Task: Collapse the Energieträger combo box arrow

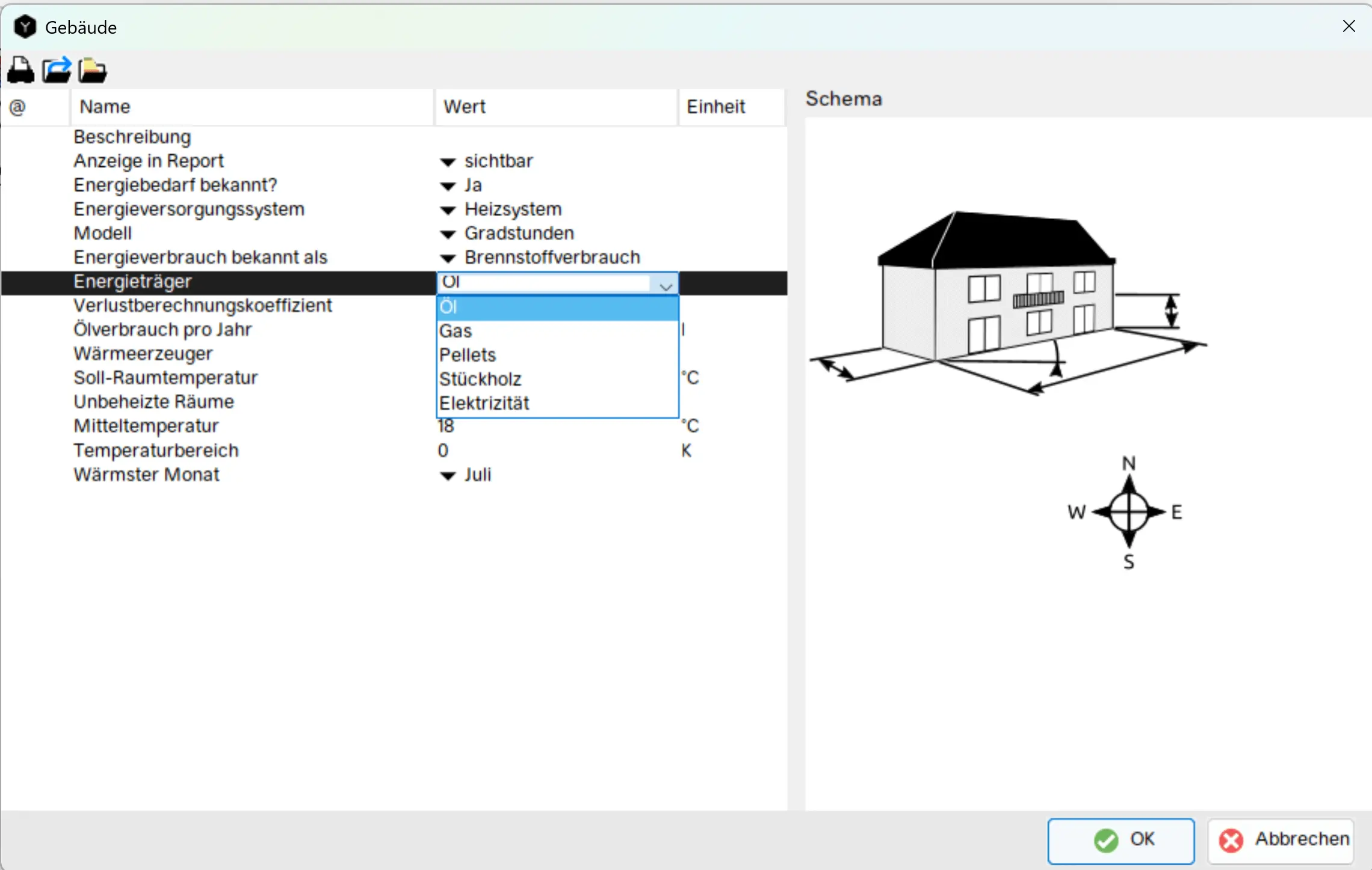Action: [x=666, y=286]
